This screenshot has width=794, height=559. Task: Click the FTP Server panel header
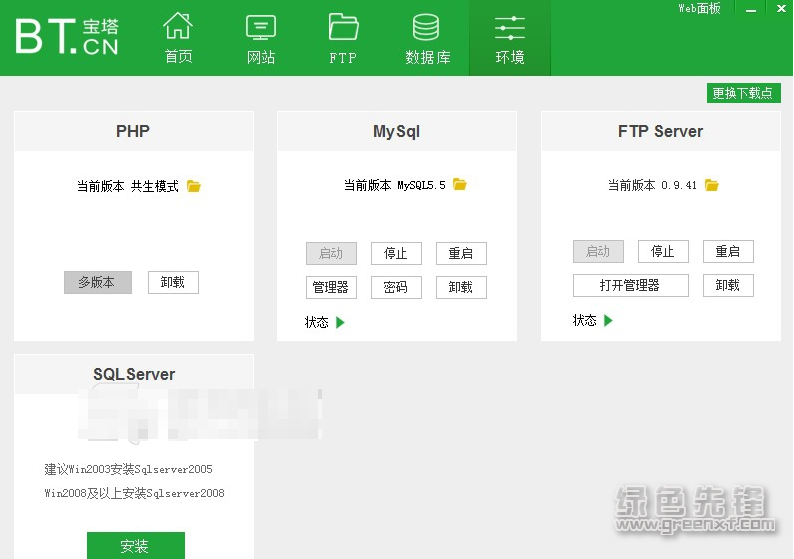(660, 131)
